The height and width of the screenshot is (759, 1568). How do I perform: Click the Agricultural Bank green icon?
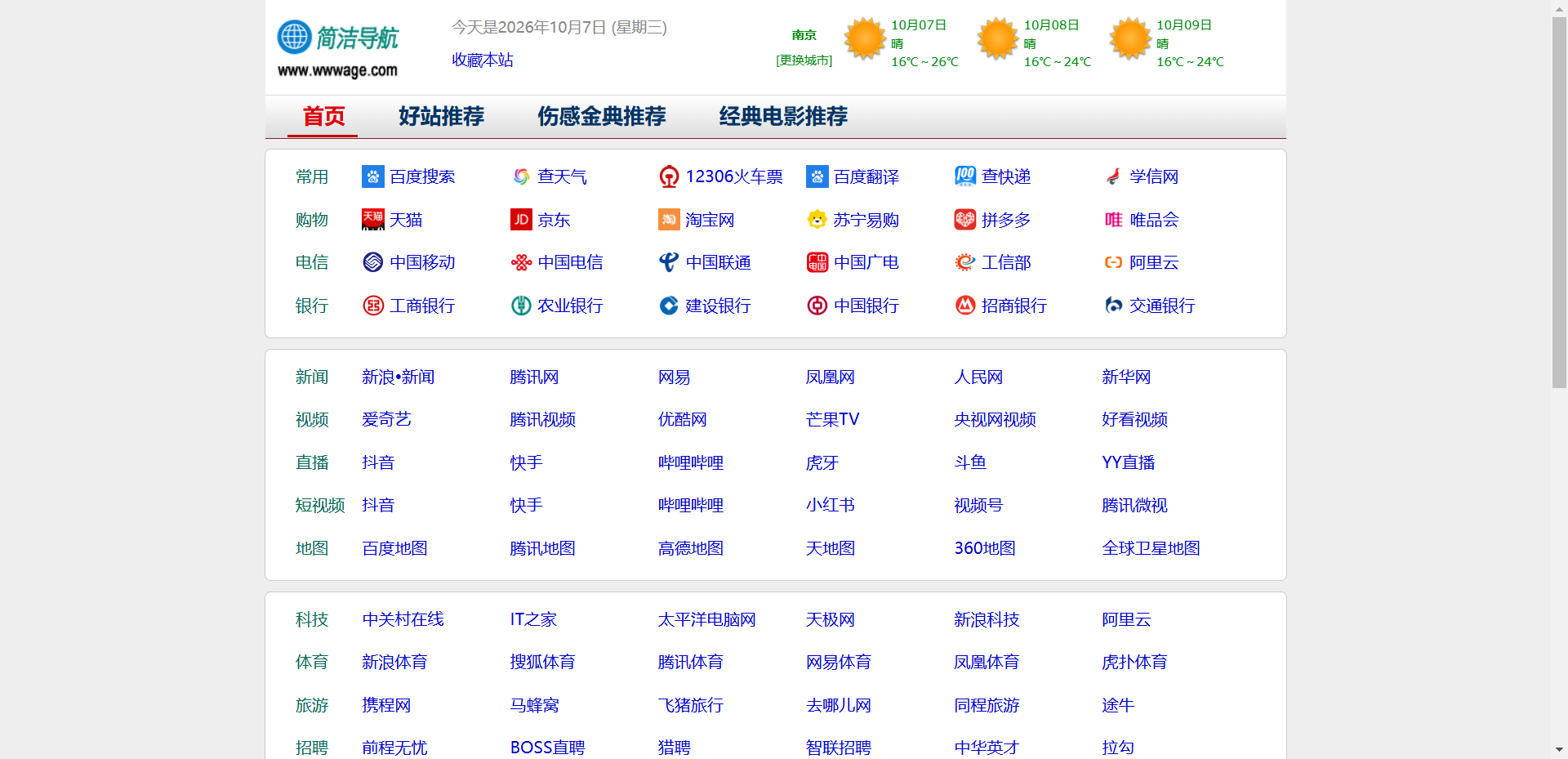(x=521, y=306)
